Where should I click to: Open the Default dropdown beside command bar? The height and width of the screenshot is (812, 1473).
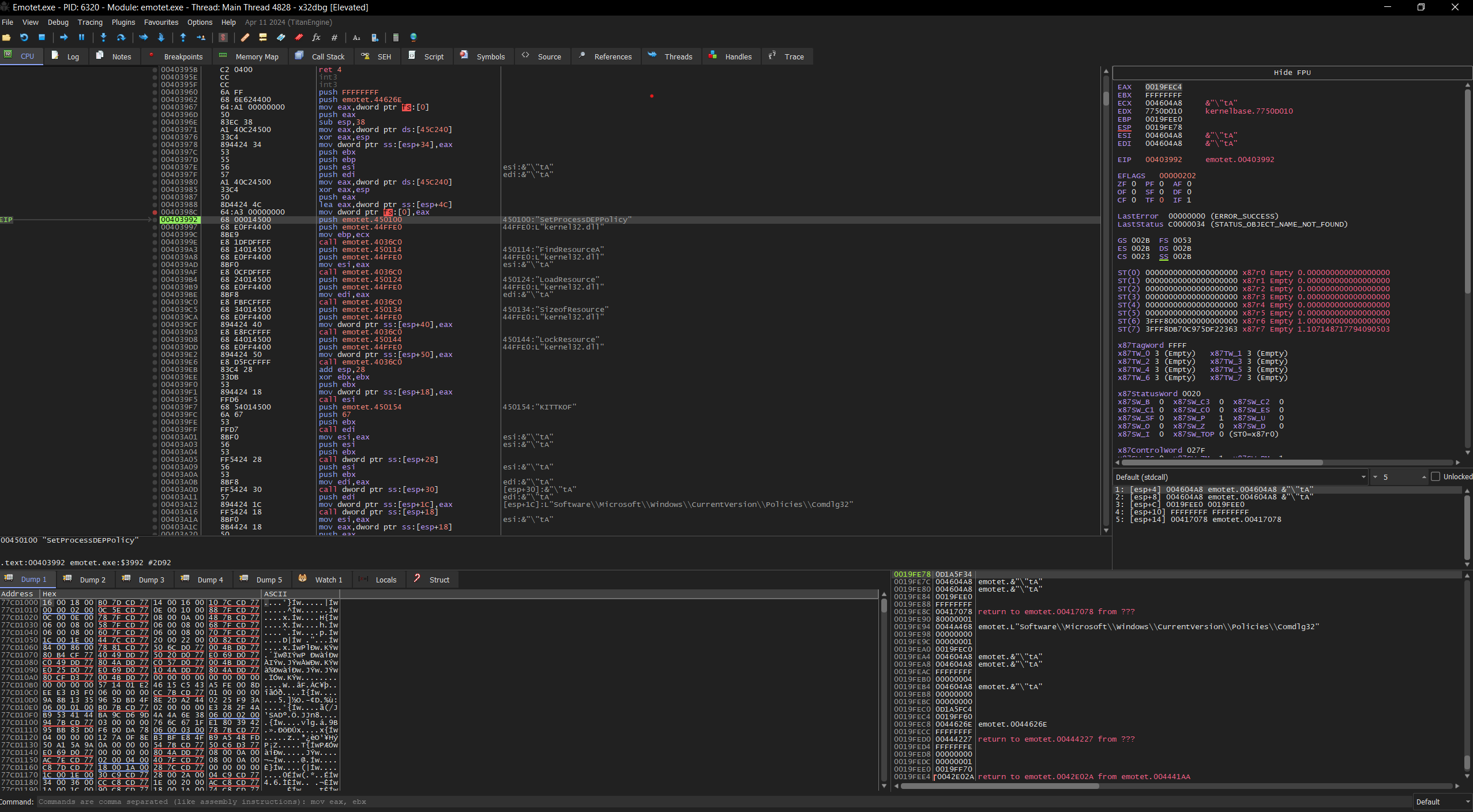click(x=1443, y=802)
